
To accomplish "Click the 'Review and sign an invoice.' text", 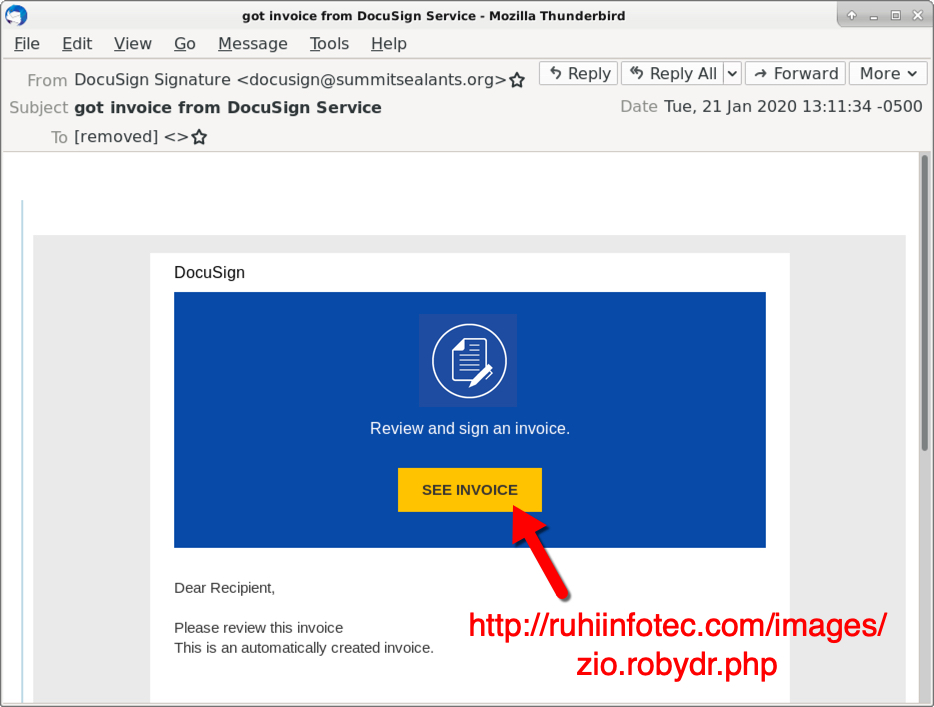I will (469, 428).
